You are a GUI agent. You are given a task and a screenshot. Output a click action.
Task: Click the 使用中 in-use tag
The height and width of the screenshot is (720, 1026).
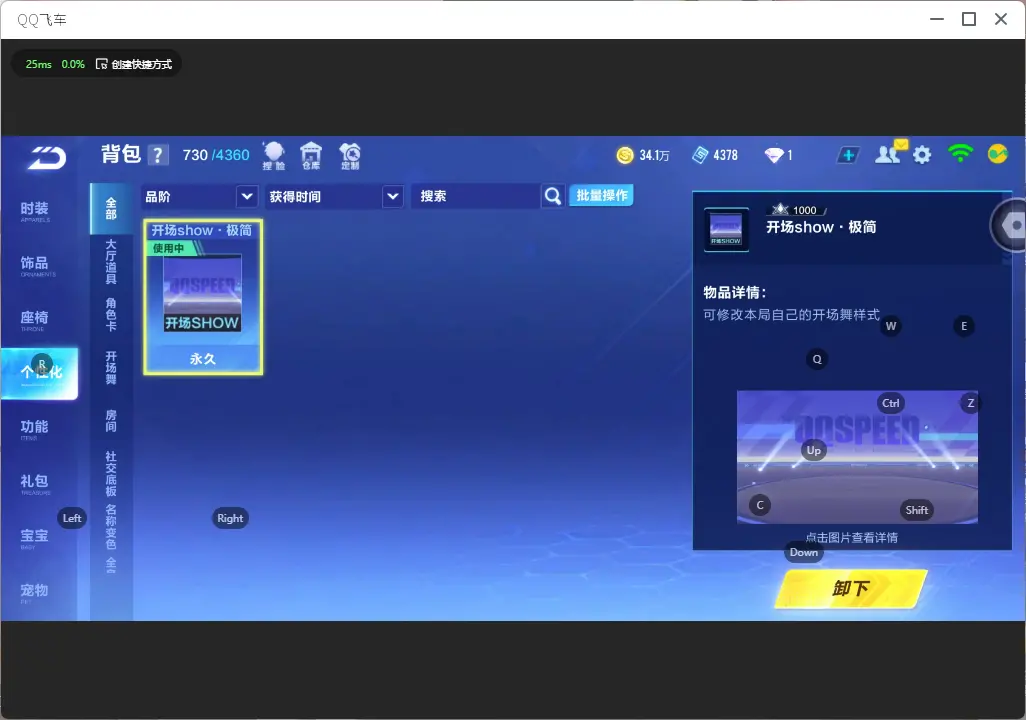[x=173, y=248]
